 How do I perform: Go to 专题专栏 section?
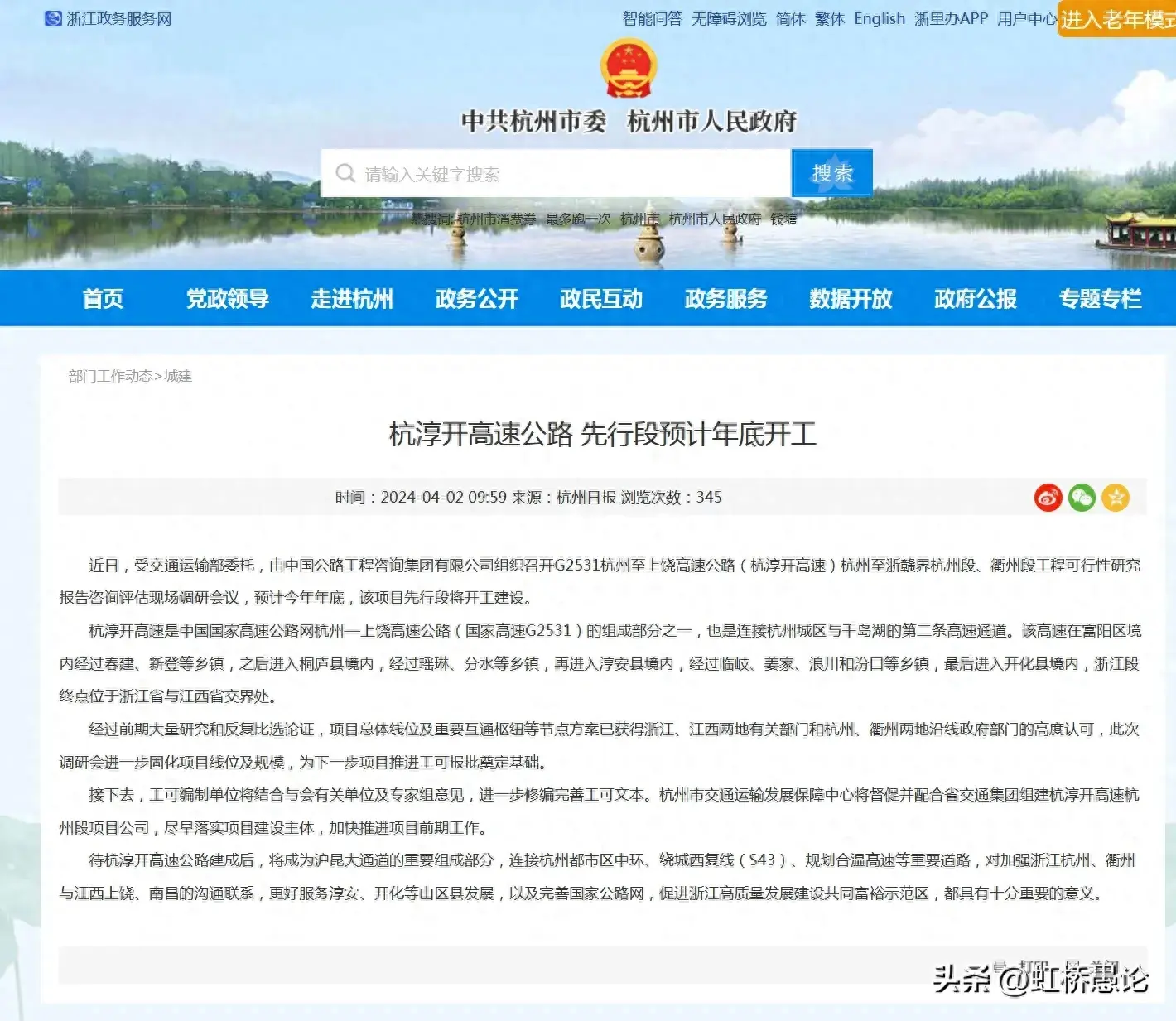(x=1100, y=299)
